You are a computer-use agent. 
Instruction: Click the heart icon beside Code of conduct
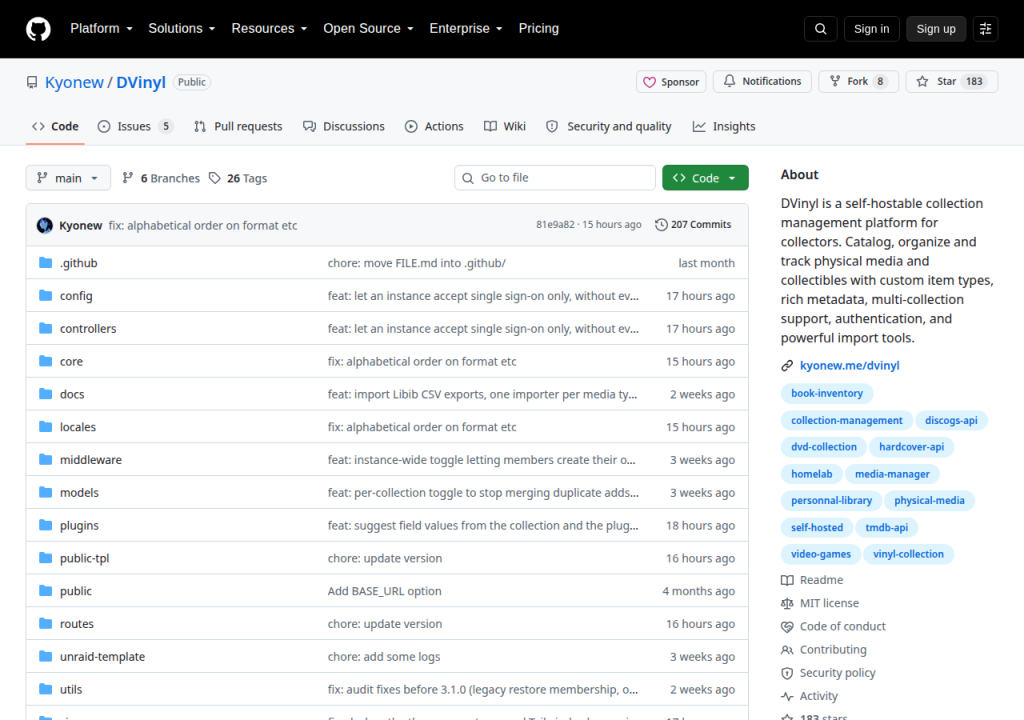(787, 627)
